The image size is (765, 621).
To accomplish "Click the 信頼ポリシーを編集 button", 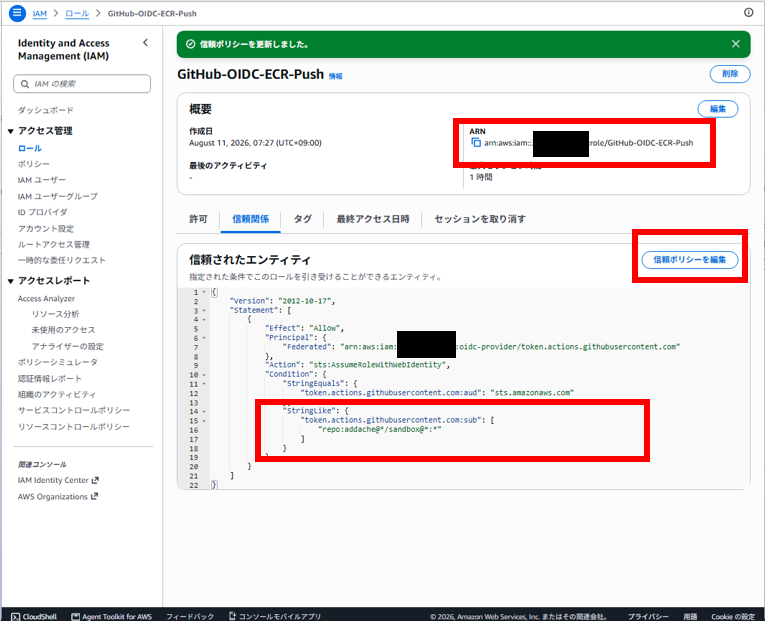I will (689, 260).
